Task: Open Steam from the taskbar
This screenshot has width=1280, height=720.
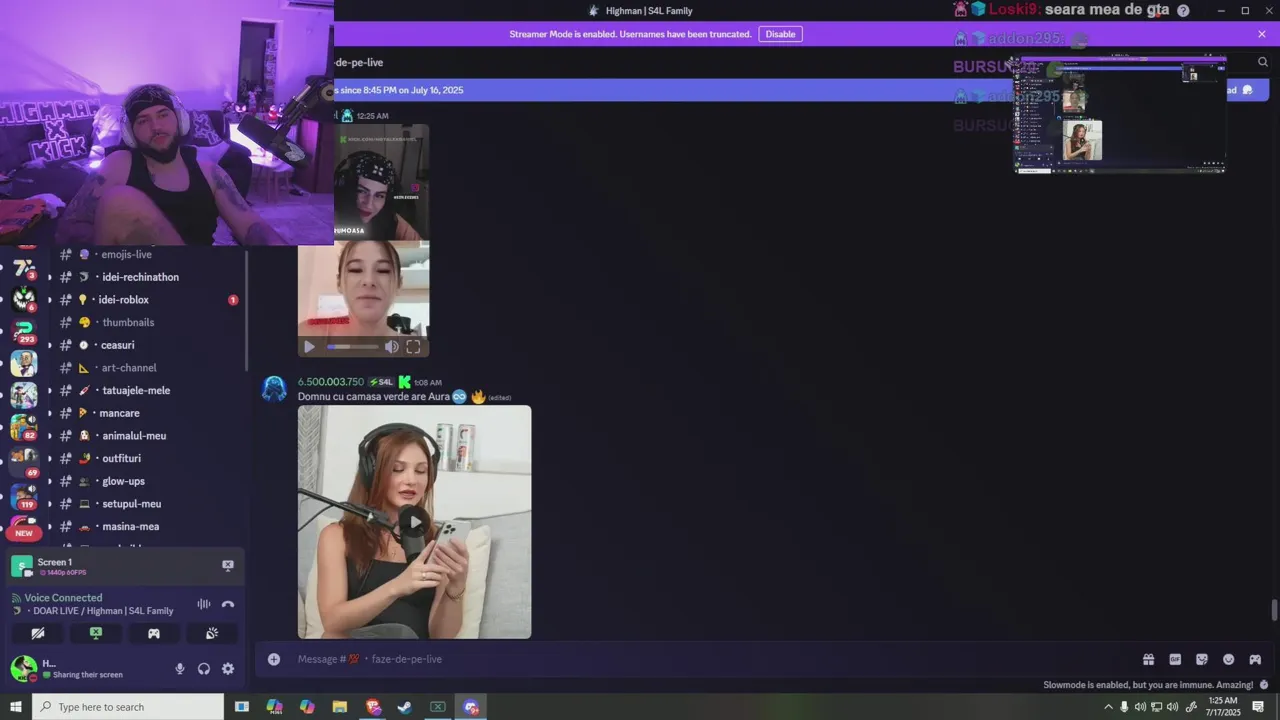Action: tap(405, 707)
